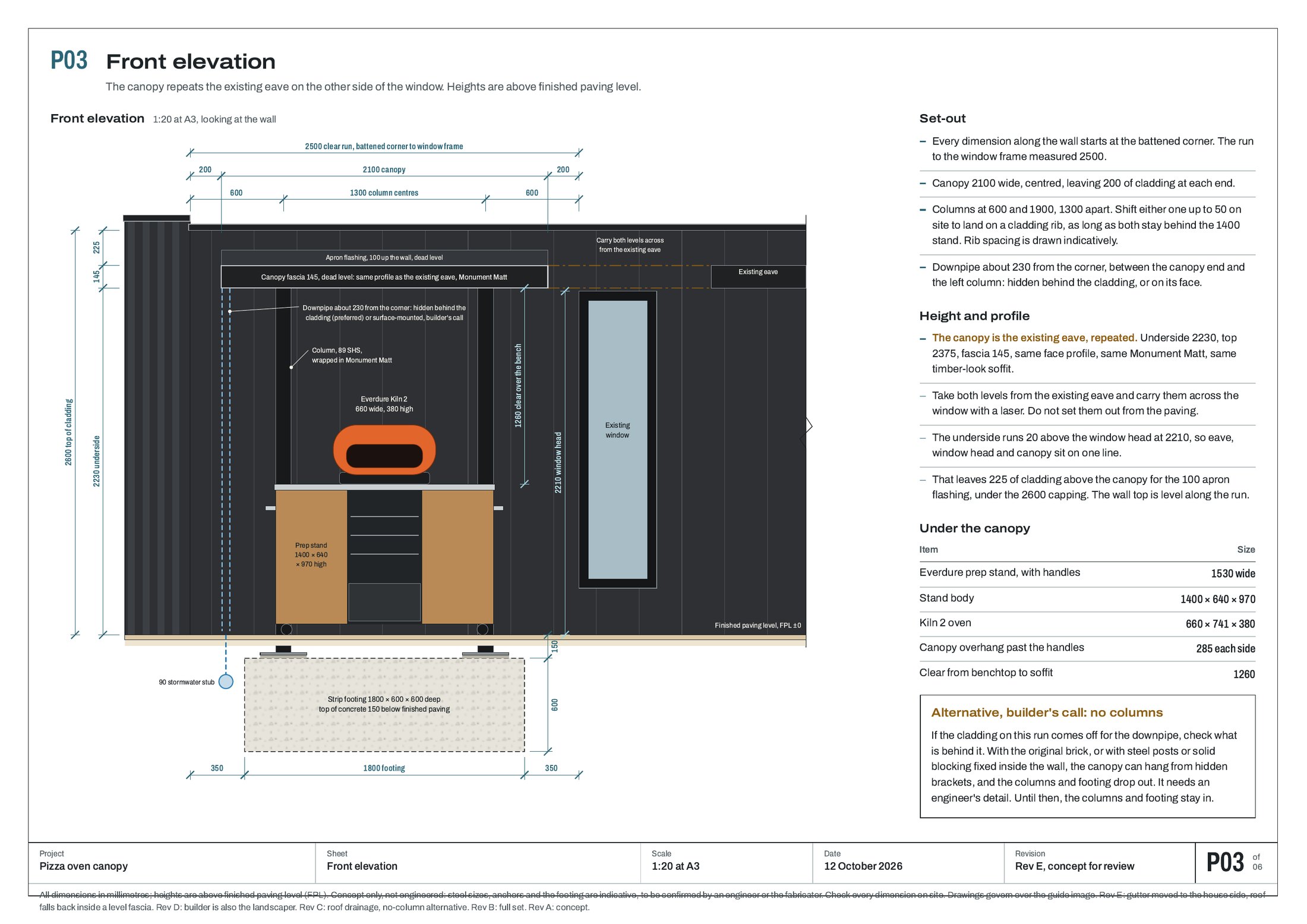
Task: Click the '1530 wide' table value
Action: click(1233, 573)
